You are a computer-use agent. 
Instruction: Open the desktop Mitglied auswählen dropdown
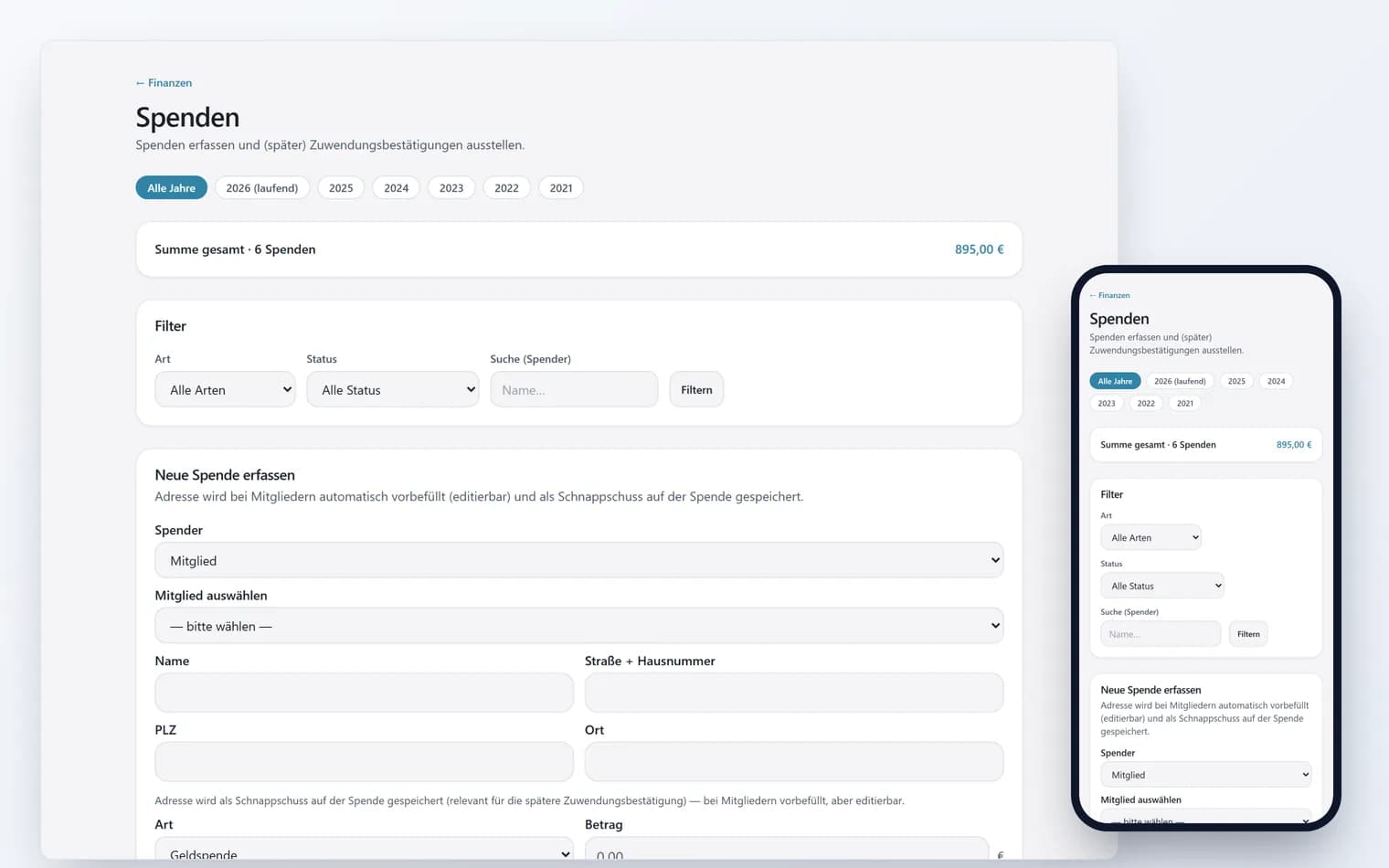click(x=579, y=626)
